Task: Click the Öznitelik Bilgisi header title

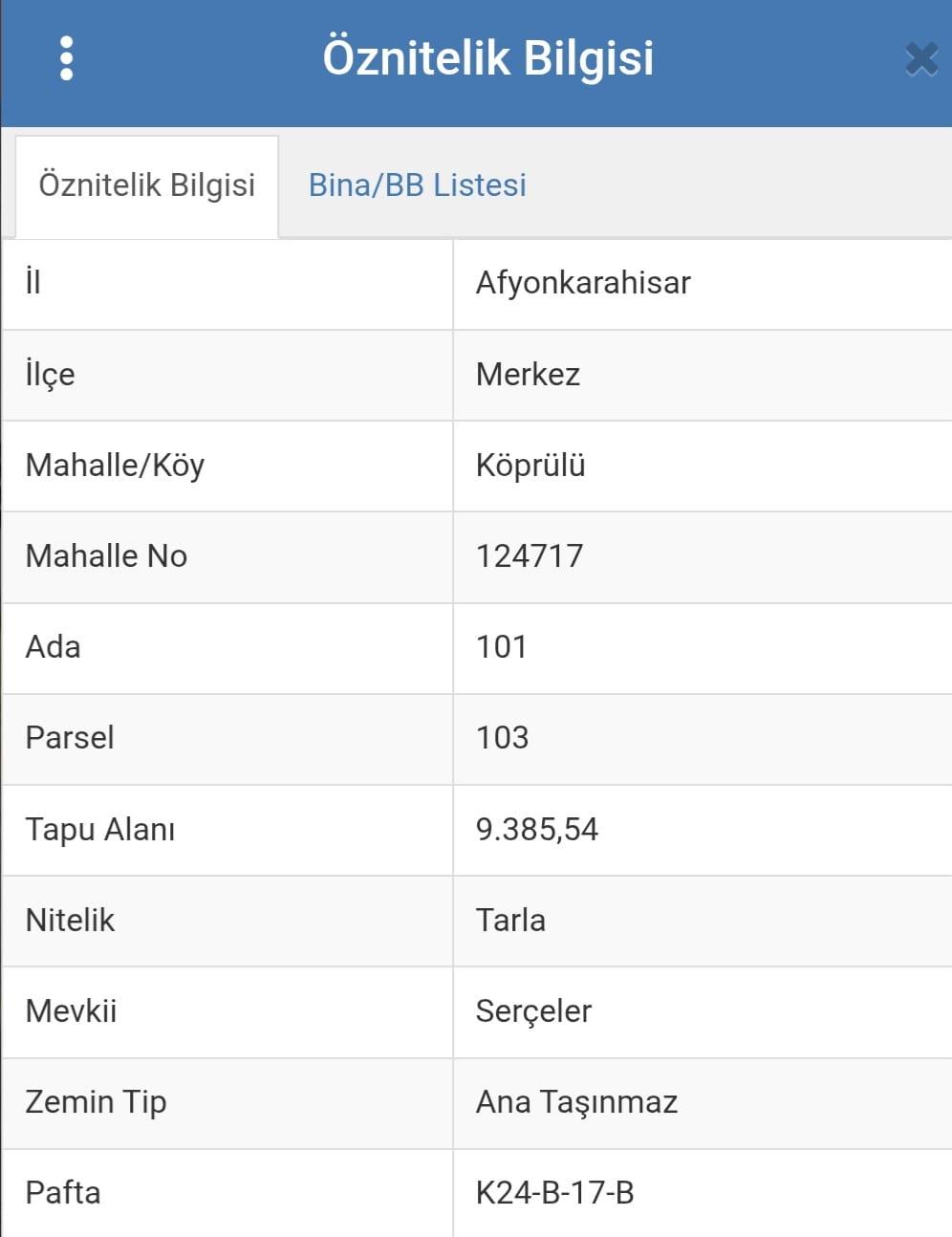Action: [x=487, y=57]
